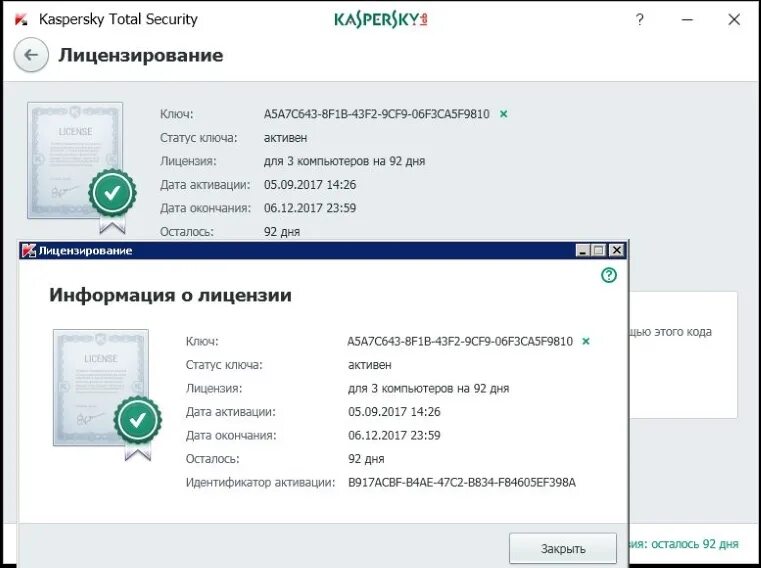Click '92 дня' remaining value in main window
This screenshot has width=761, height=568.
(282, 232)
